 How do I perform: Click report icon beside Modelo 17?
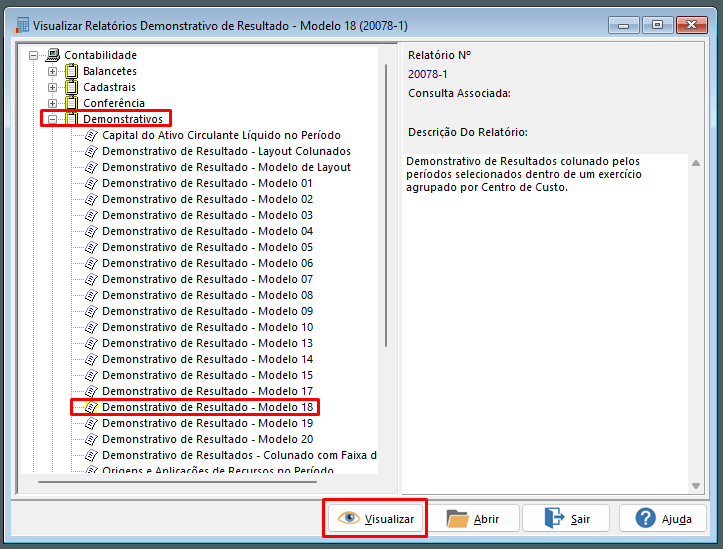coord(91,391)
